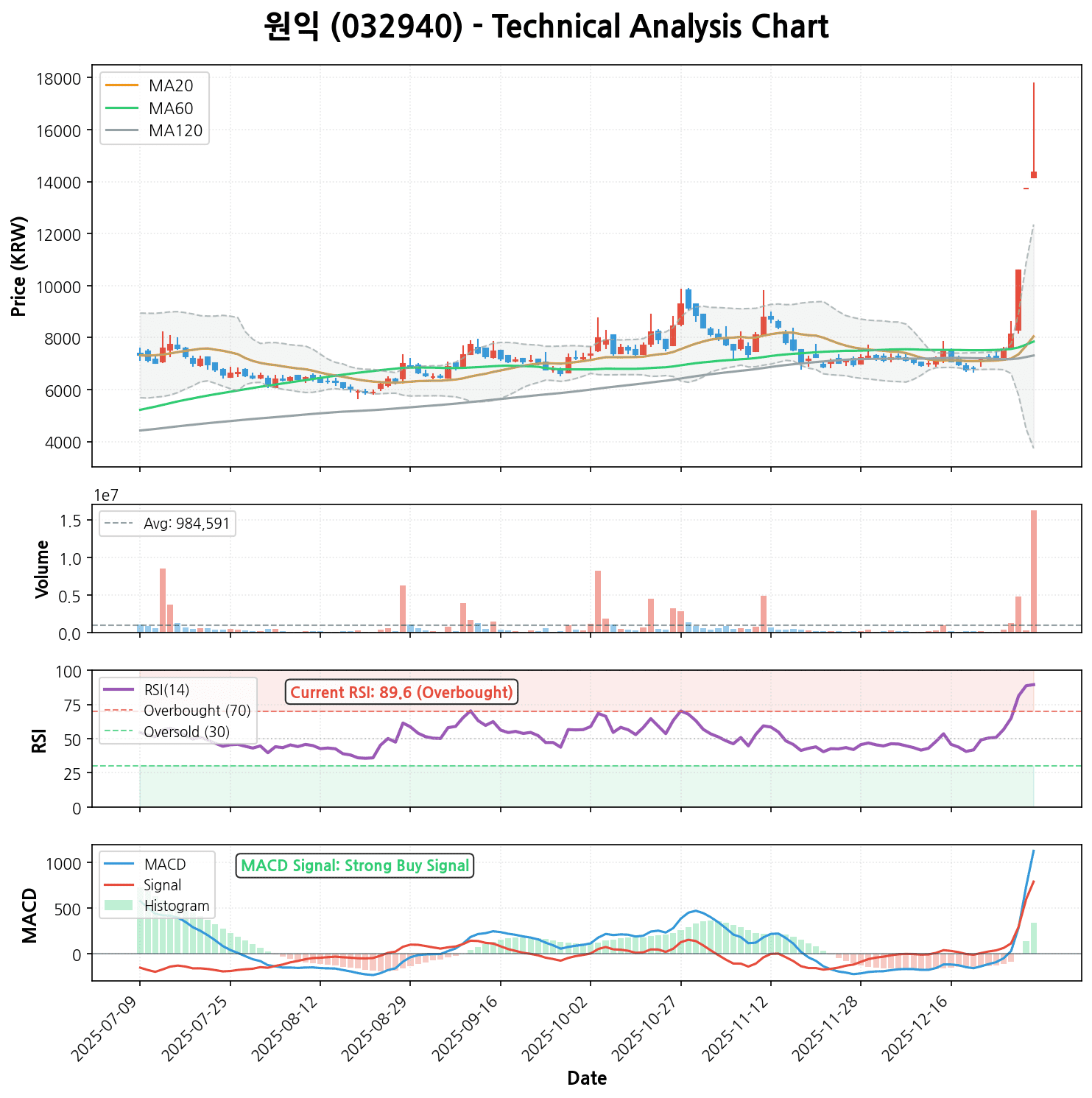Image resolution: width=1092 pixels, height=1098 pixels.
Task: Click the chart title 원익 (032940)
Action: (546, 27)
